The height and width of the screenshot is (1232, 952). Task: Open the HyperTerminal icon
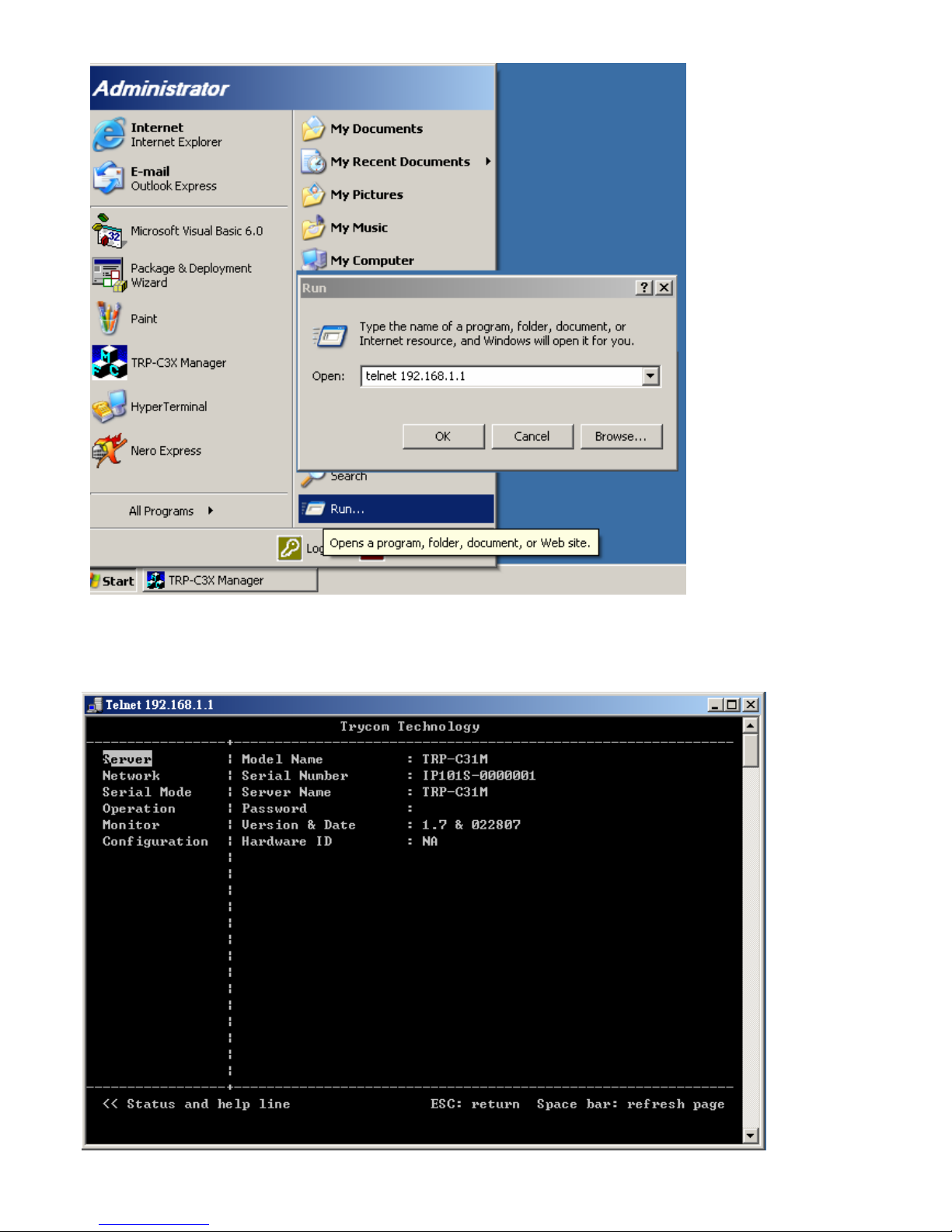109,407
